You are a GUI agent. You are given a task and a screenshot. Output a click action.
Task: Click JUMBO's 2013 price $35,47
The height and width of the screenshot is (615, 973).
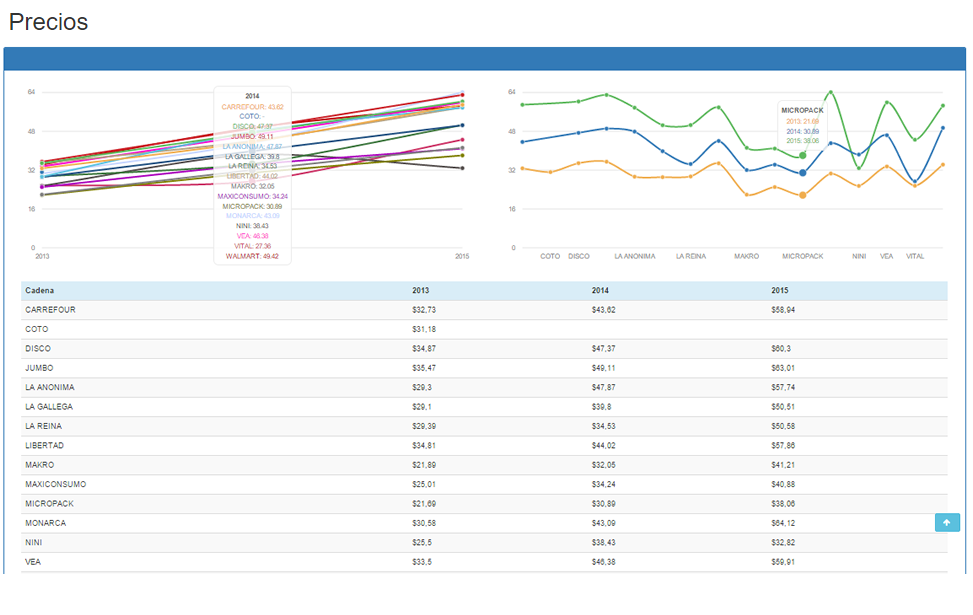tap(424, 368)
